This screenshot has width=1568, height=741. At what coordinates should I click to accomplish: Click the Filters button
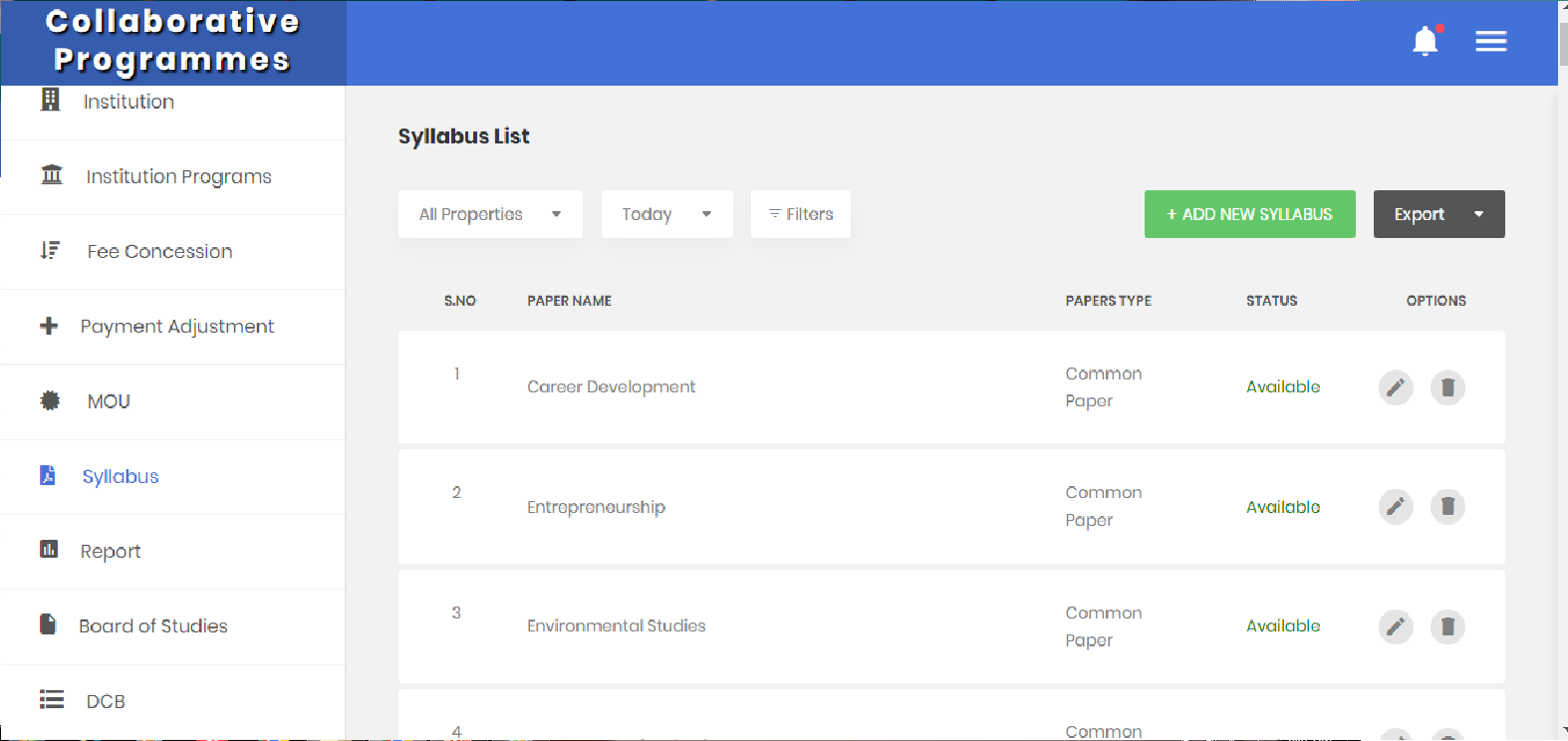(x=801, y=214)
